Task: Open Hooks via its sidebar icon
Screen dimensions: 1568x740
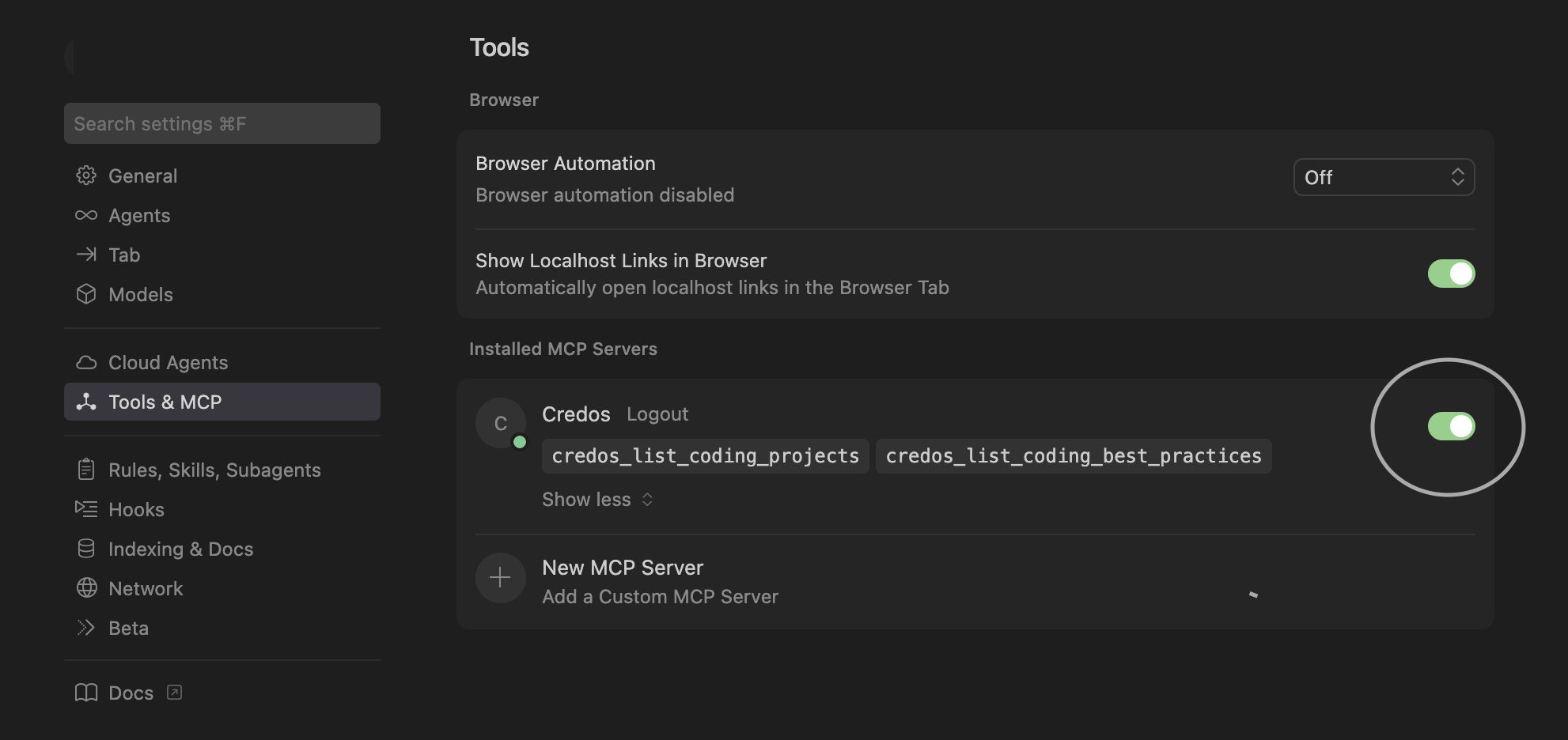Action: pyautogui.click(x=87, y=509)
